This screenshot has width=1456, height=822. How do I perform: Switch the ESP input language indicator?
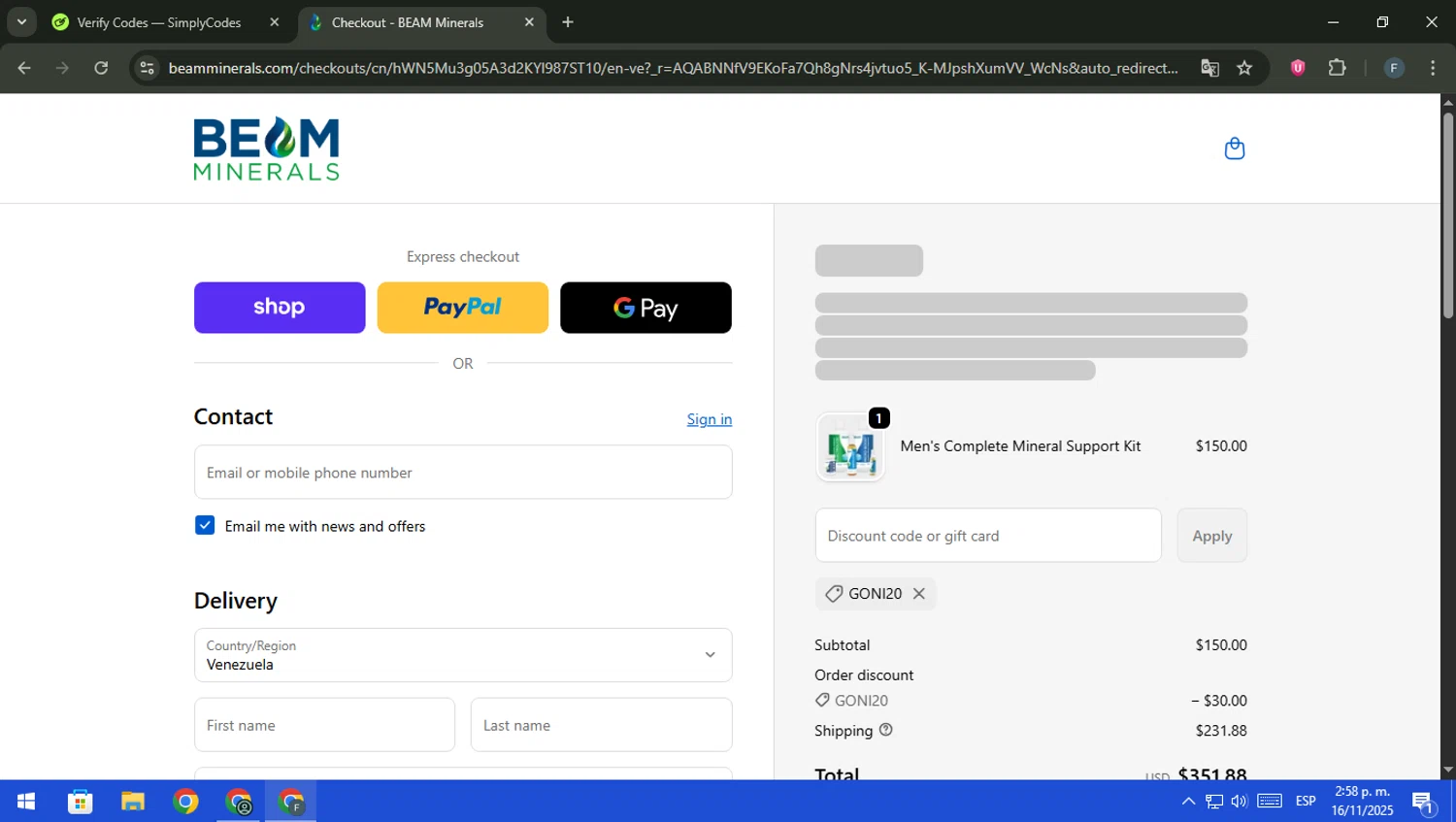[1306, 802]
